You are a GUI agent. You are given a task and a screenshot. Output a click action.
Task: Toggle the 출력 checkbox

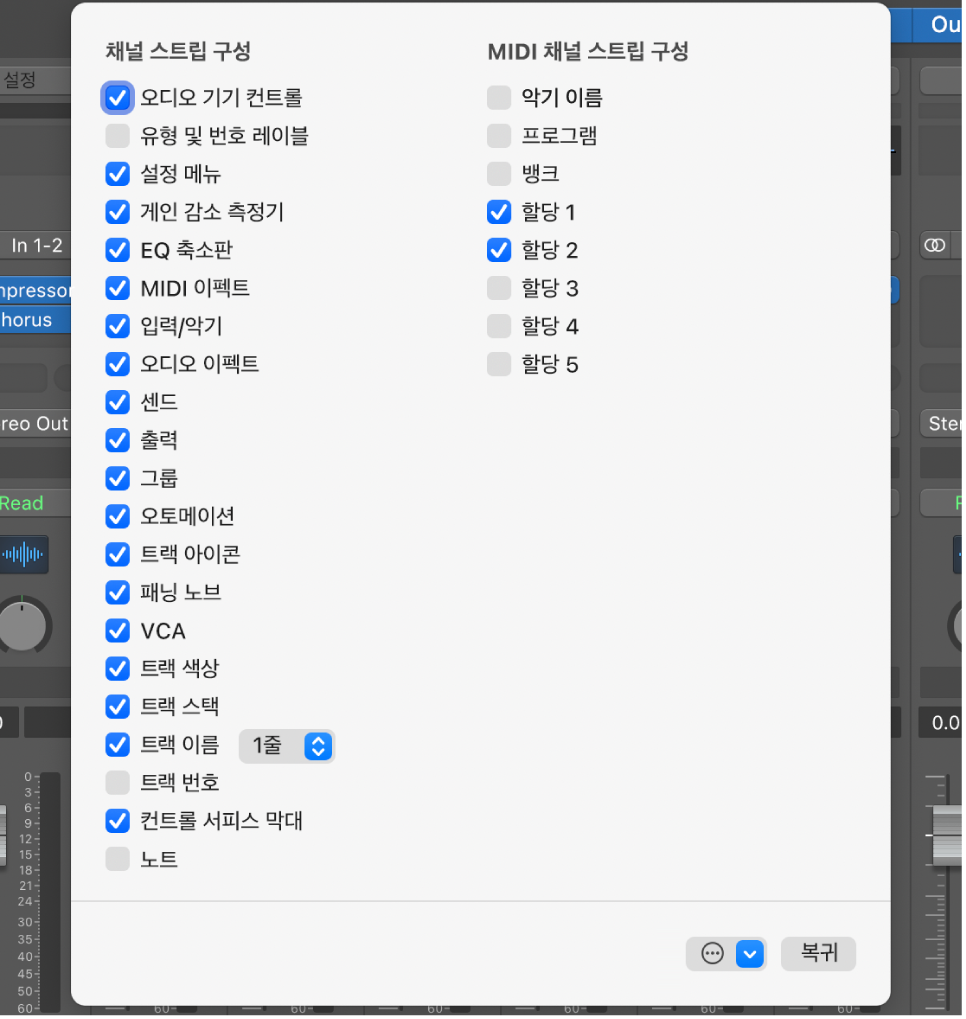coord(118,440)
